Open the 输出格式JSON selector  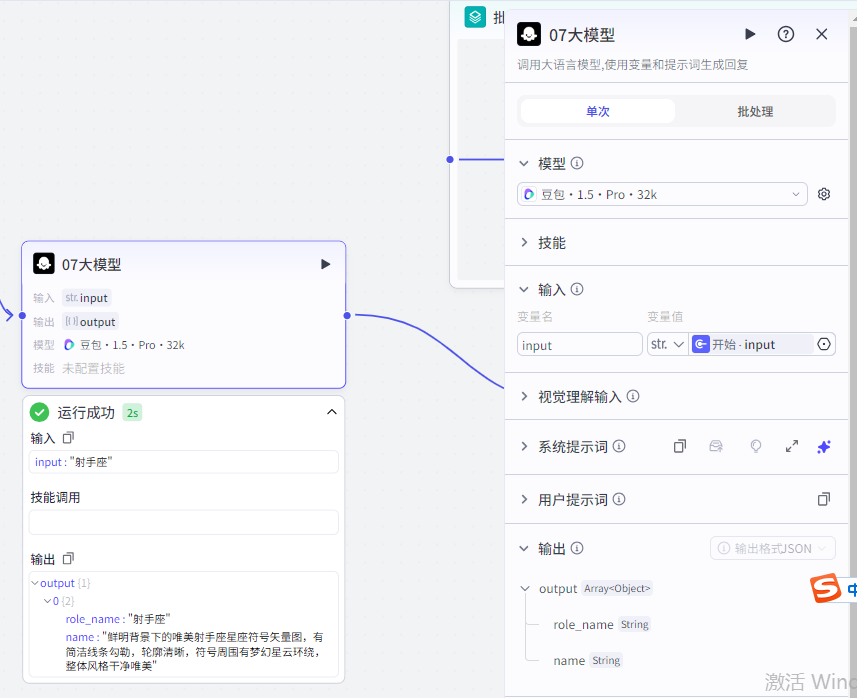click(772, 548)
